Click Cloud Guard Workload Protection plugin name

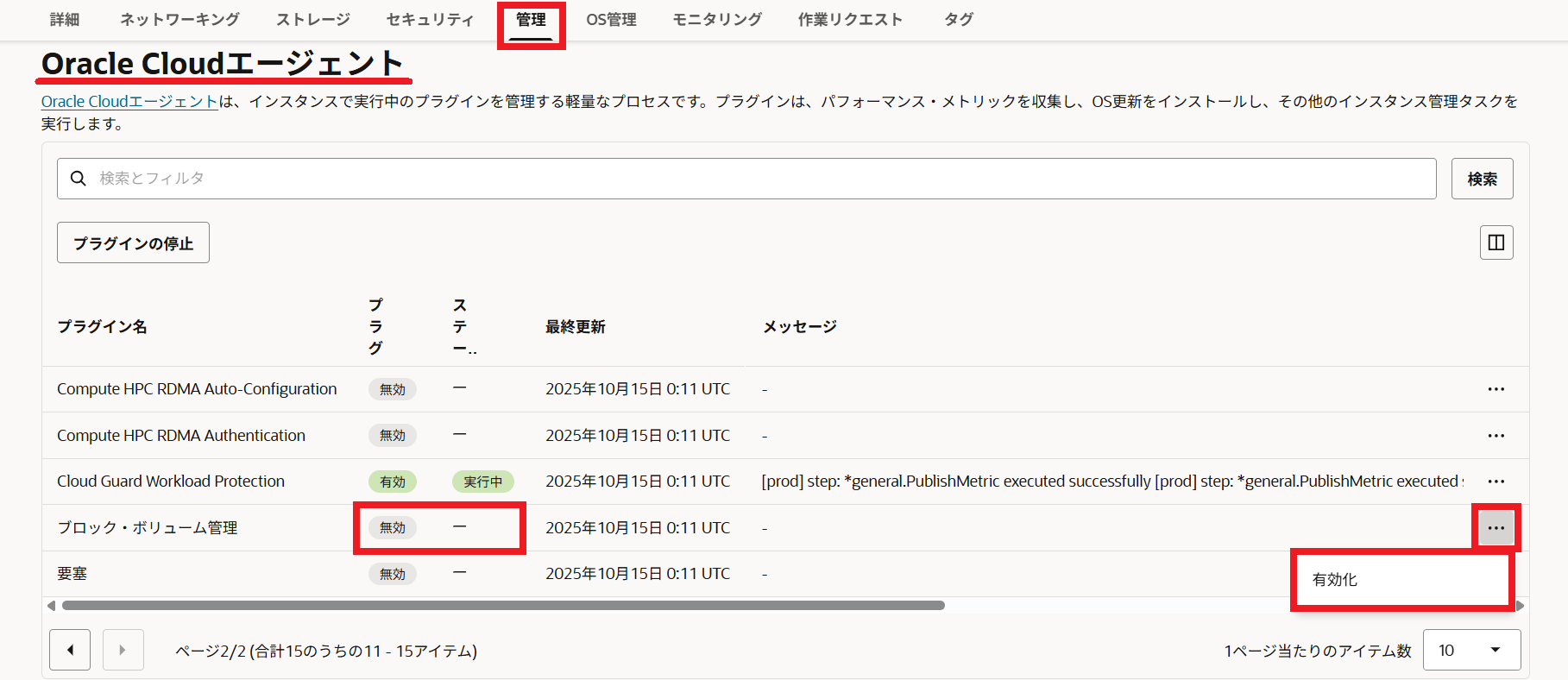(x=171, y=482)
